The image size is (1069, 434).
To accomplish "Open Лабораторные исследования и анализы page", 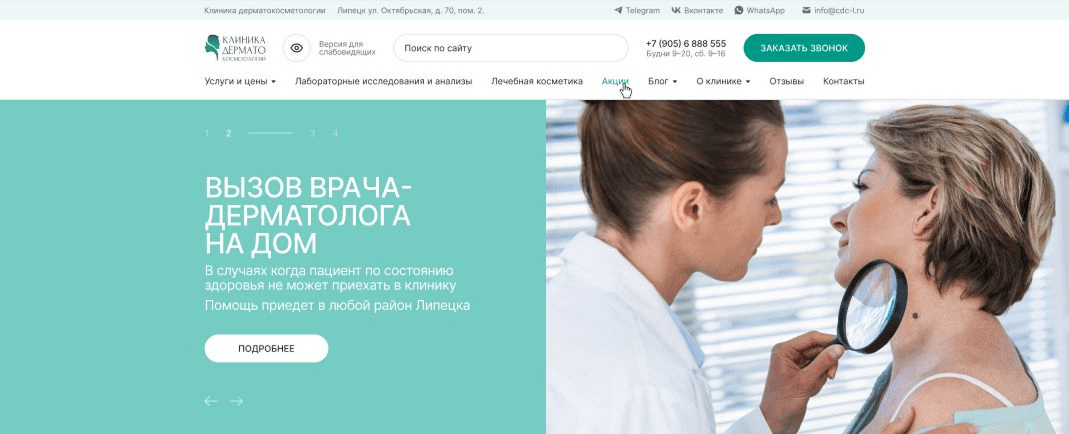I will tap(383, 81).
